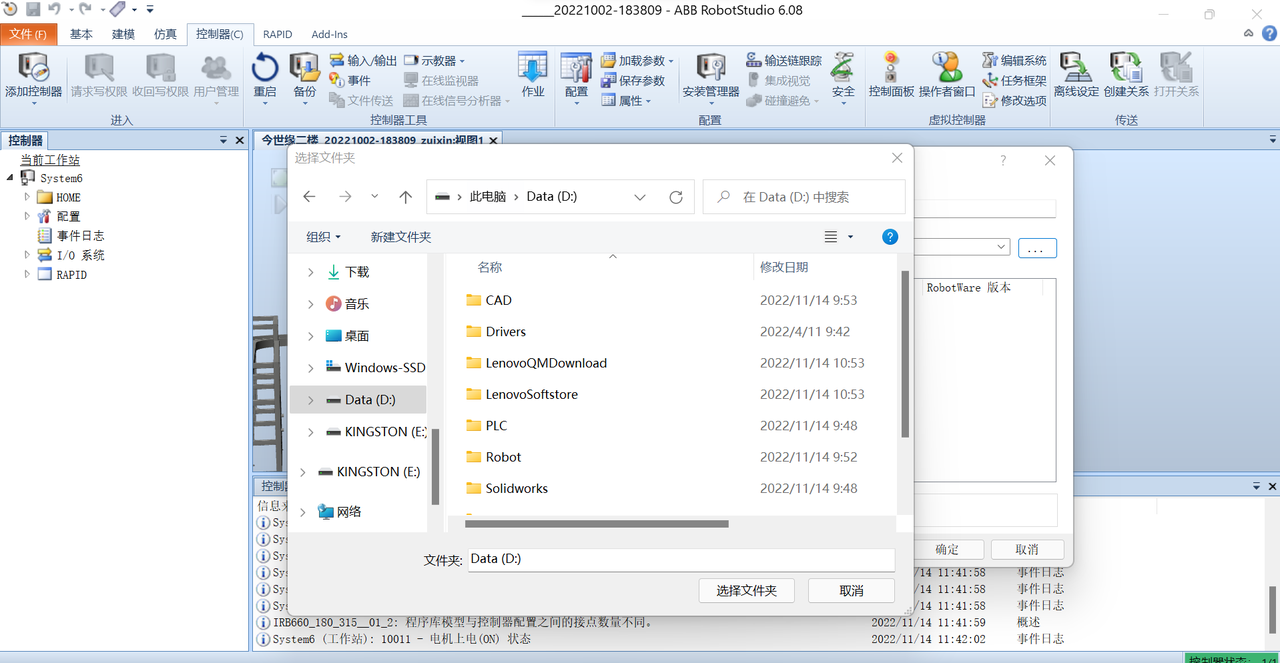This screenshot has width=1280, height=663.
Task: Select the Solidworks folder in file list
Action: point(516,488)
